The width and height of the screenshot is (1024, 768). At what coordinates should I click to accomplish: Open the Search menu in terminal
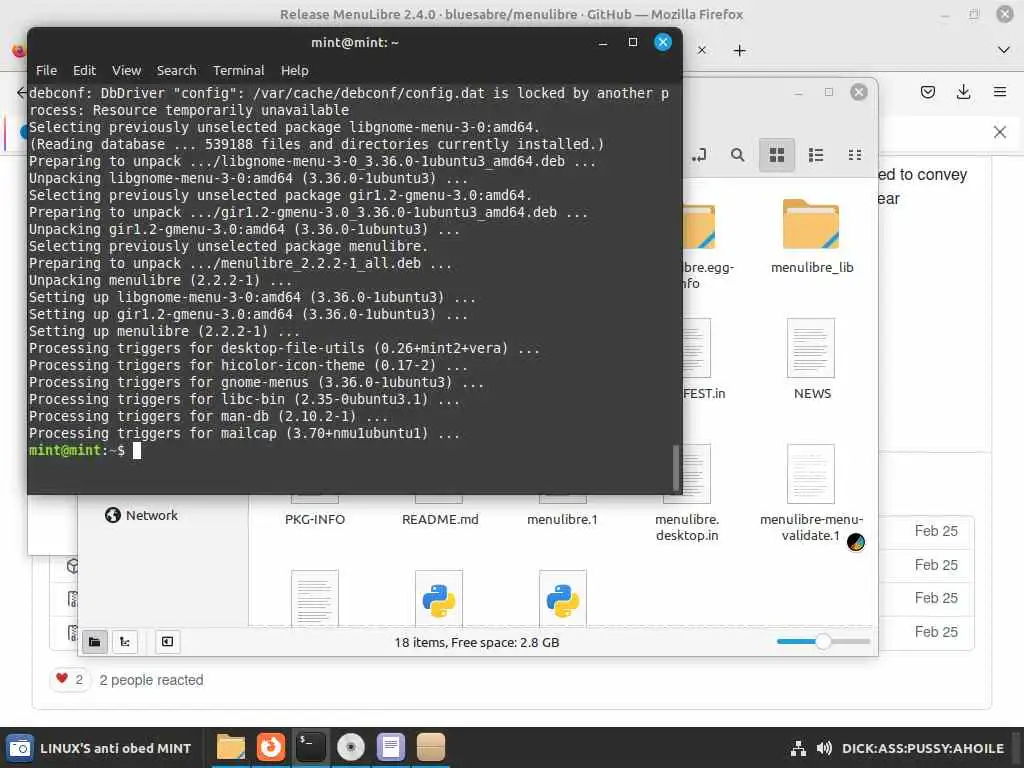tap(176, 71)
